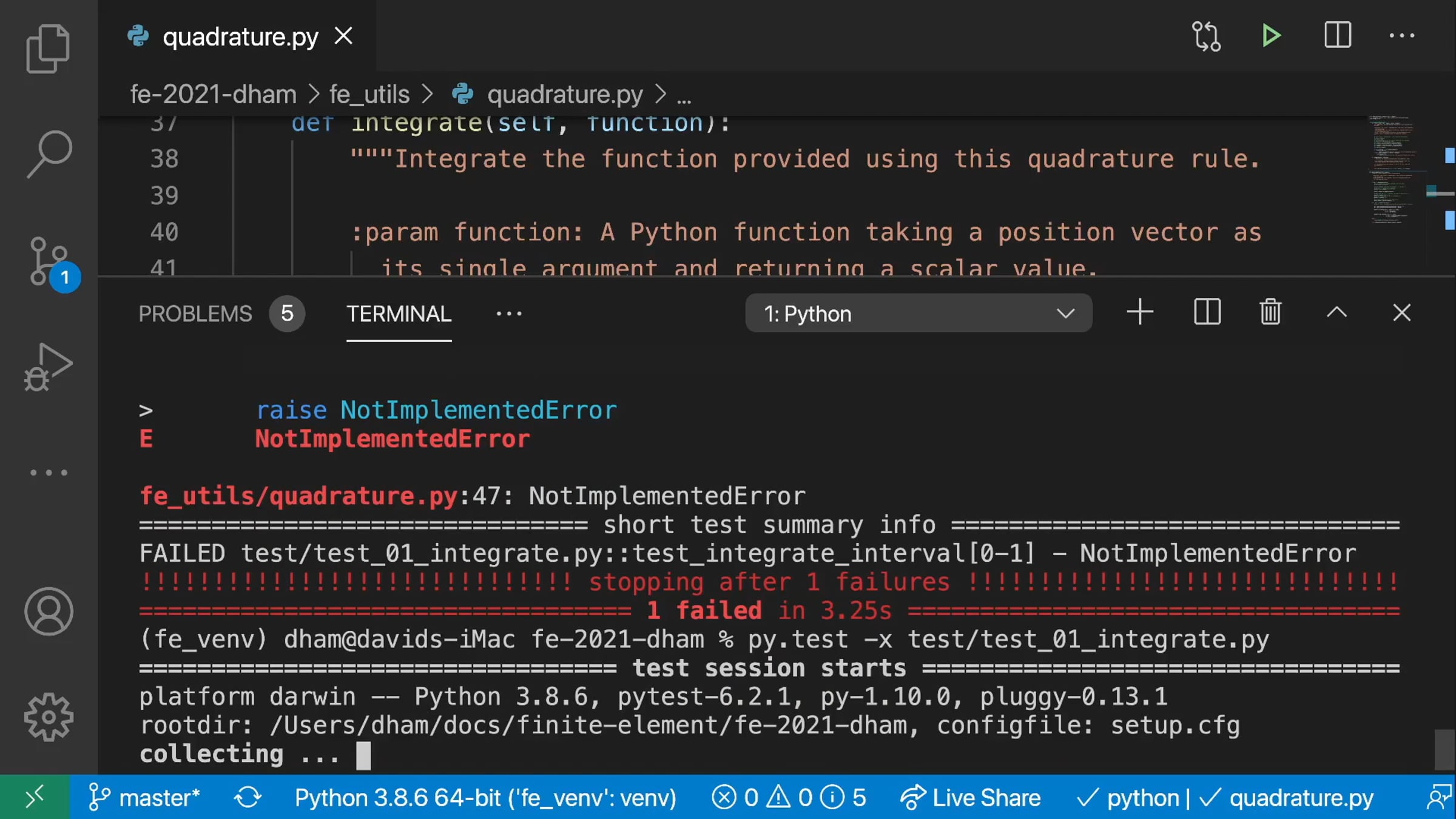
Task: Maximize the panel with up chevron
Action: pyautogui.click(x=1336, y=313)
